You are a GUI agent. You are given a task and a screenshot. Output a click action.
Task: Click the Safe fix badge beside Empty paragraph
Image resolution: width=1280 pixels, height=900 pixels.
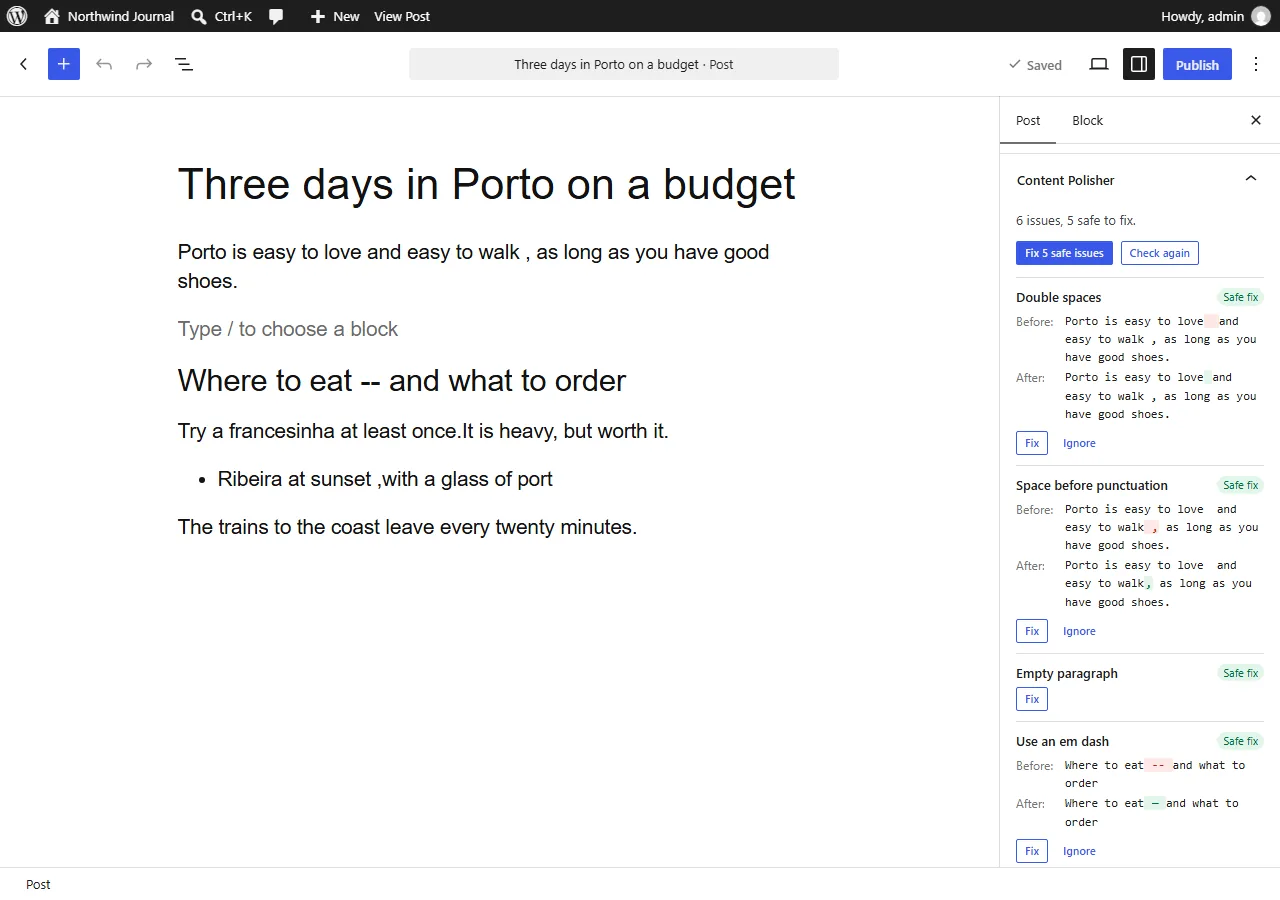pos(1240,673)
